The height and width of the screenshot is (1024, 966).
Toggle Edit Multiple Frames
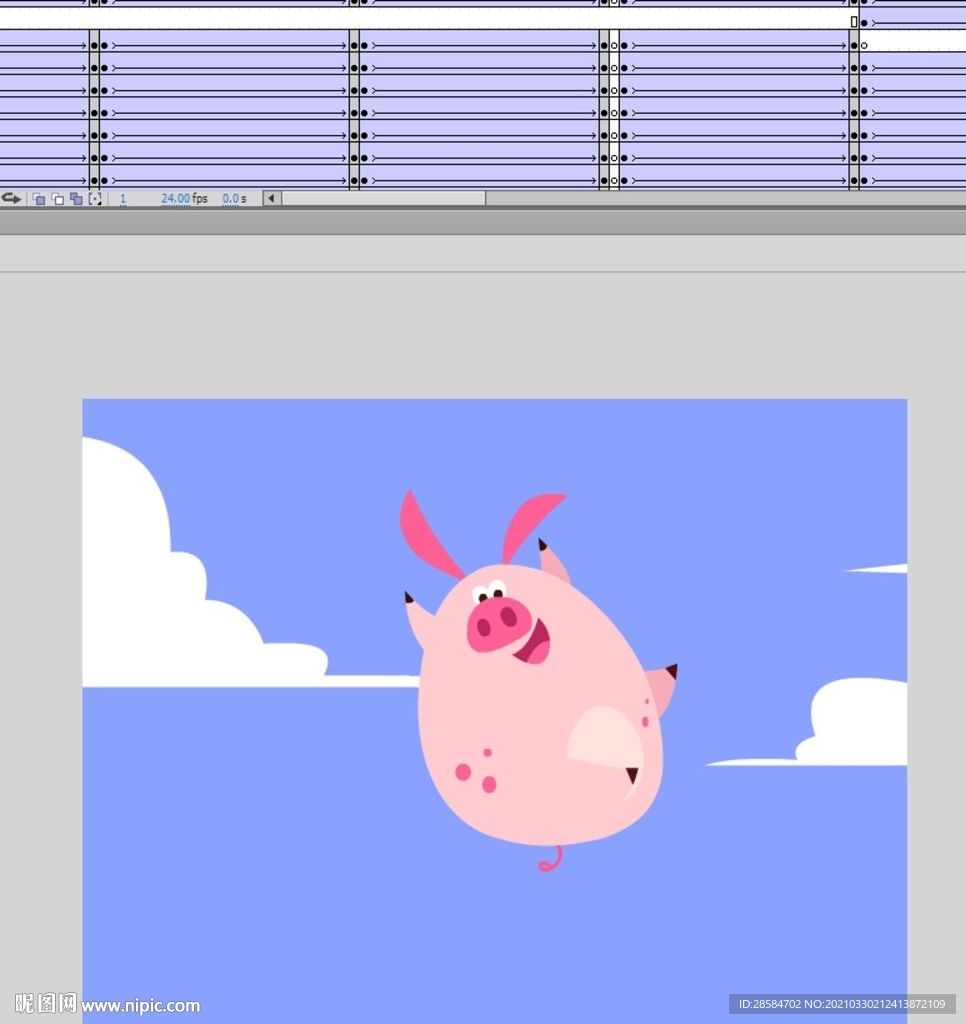[x=76, y=199]
